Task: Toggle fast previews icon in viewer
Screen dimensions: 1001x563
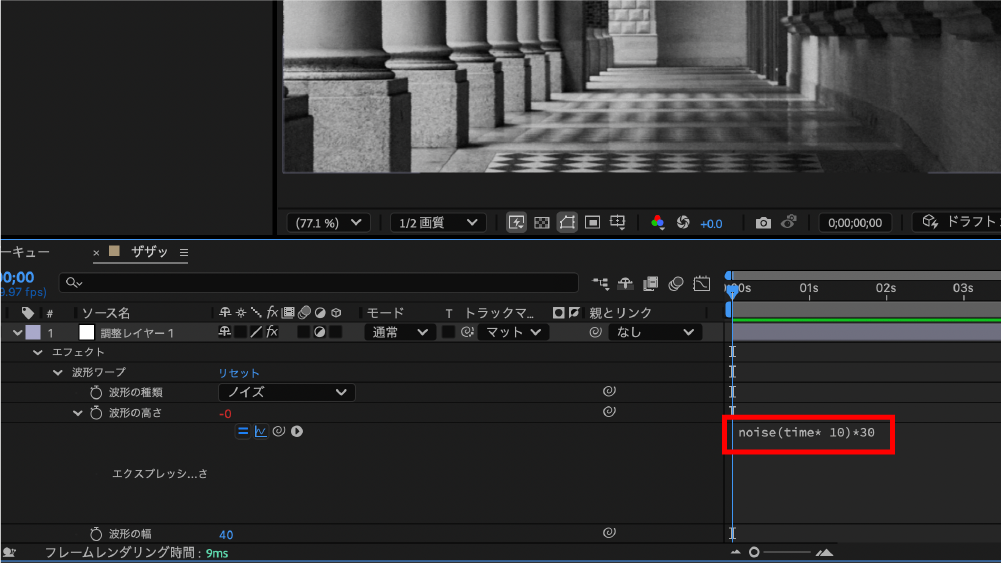Action: point(516,222)
